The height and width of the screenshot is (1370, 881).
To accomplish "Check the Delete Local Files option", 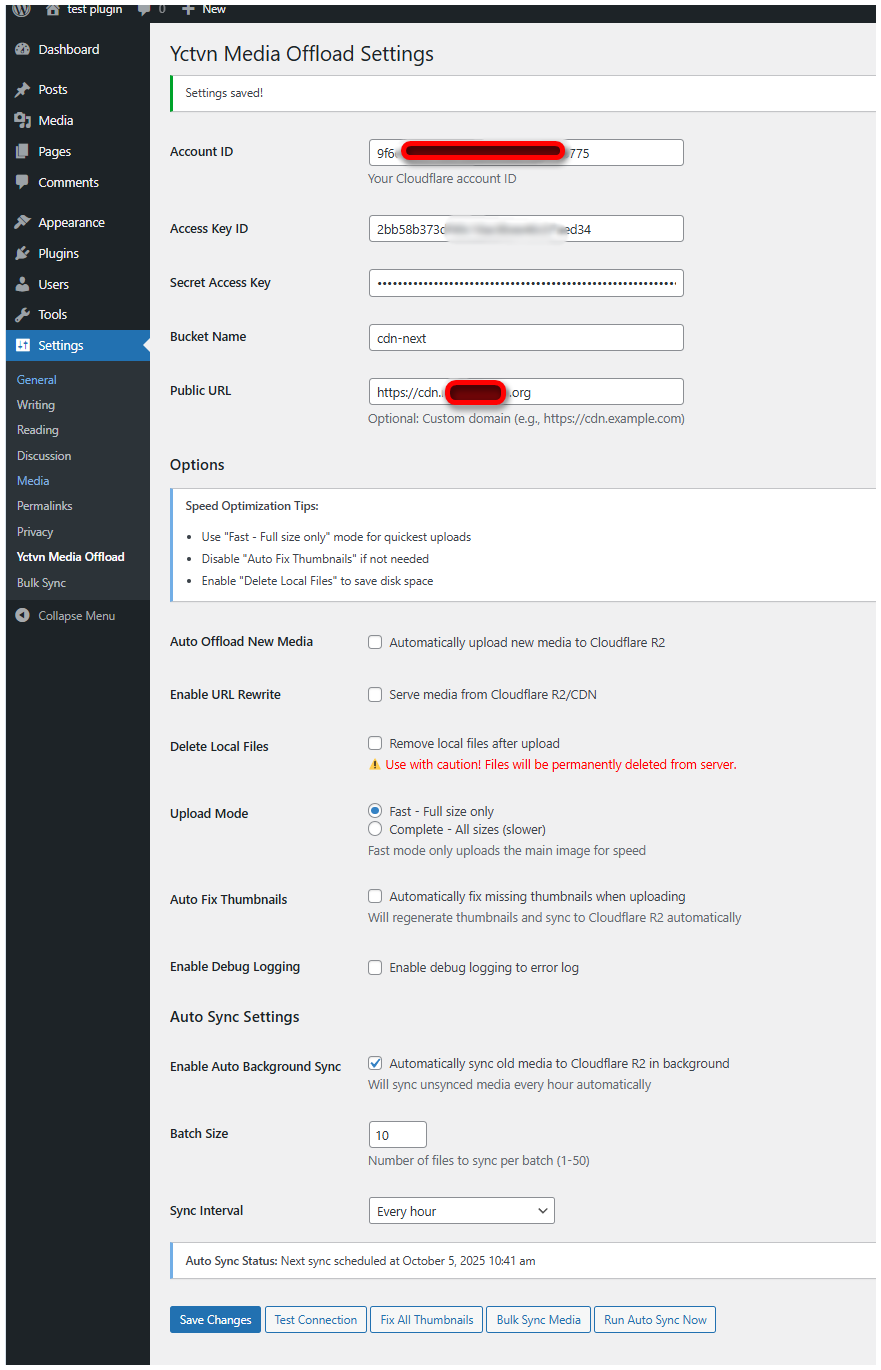I will [375, 743].
